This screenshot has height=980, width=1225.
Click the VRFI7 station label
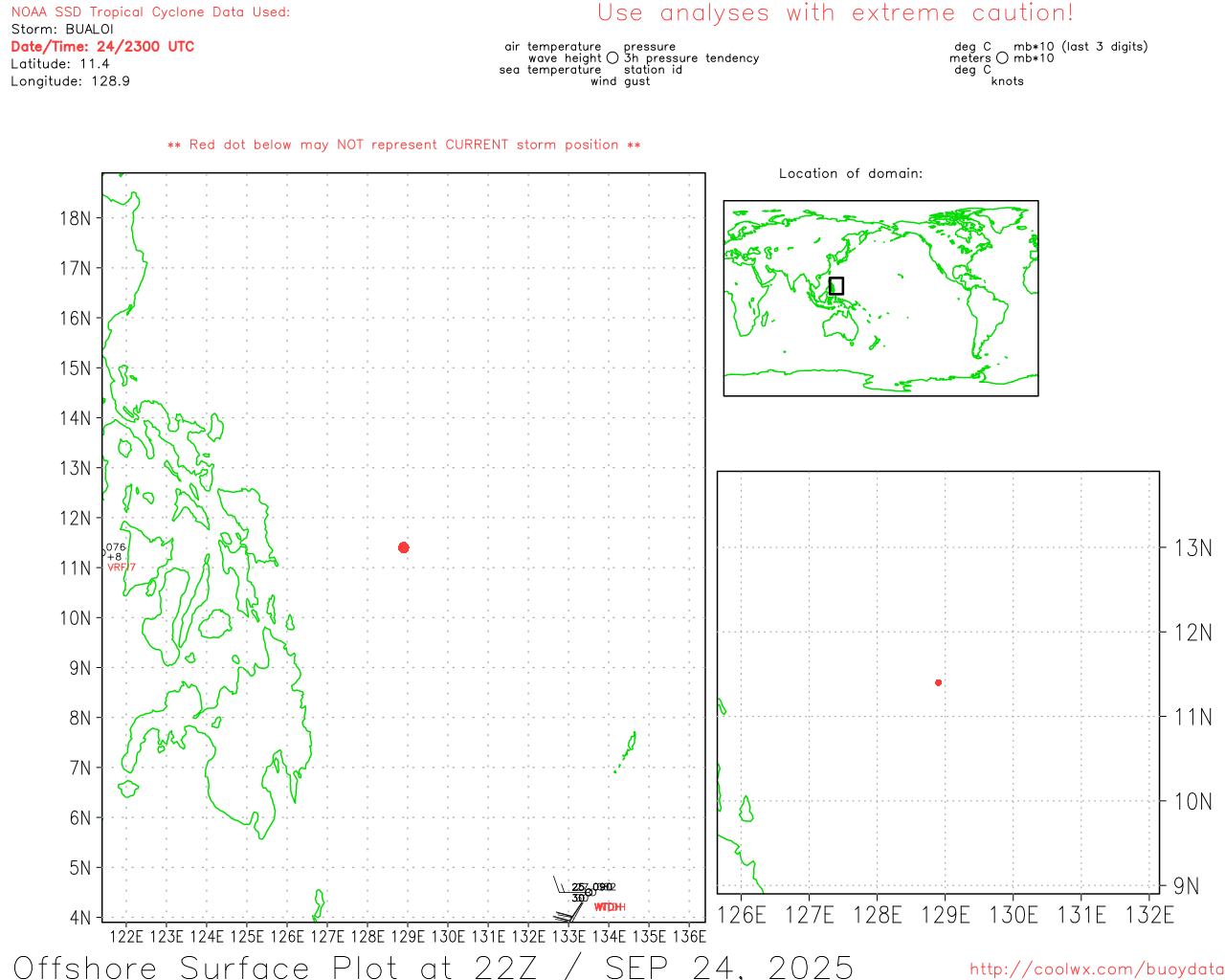point(122,568)
